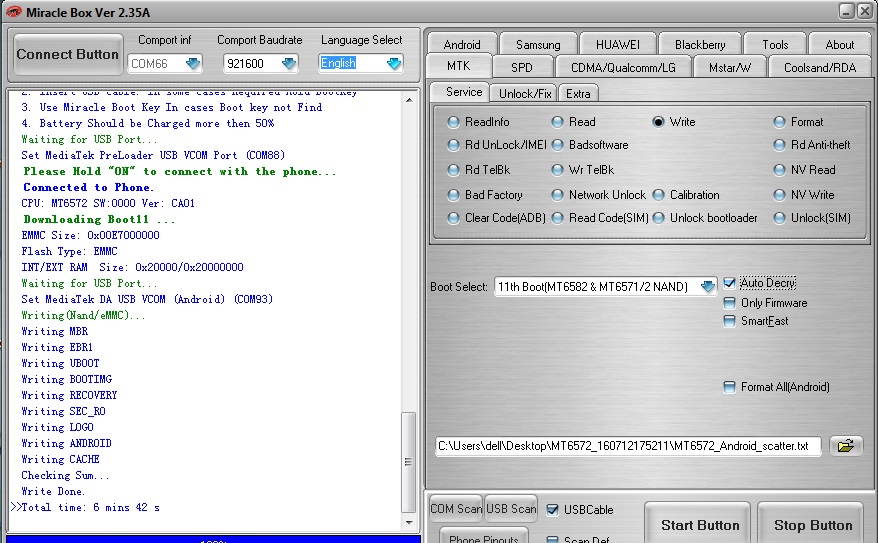Select the Bad Factory radio button

click(x=453, y=195)
